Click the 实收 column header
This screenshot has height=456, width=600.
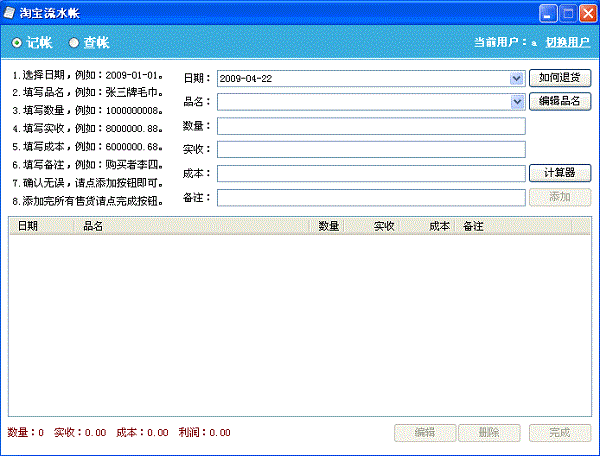384,227
